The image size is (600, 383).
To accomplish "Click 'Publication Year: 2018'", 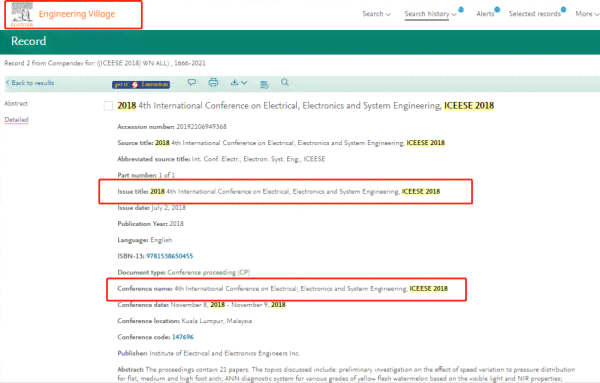I will (x=150, y=224).
